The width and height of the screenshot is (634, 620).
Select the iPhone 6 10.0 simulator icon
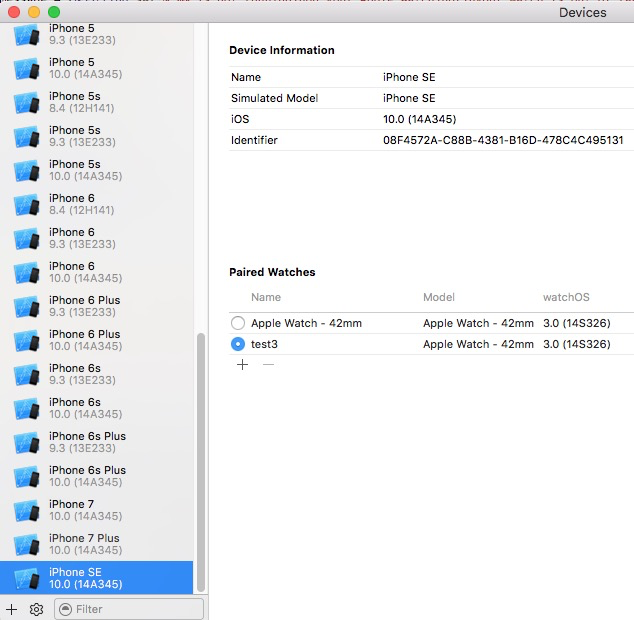27,273
